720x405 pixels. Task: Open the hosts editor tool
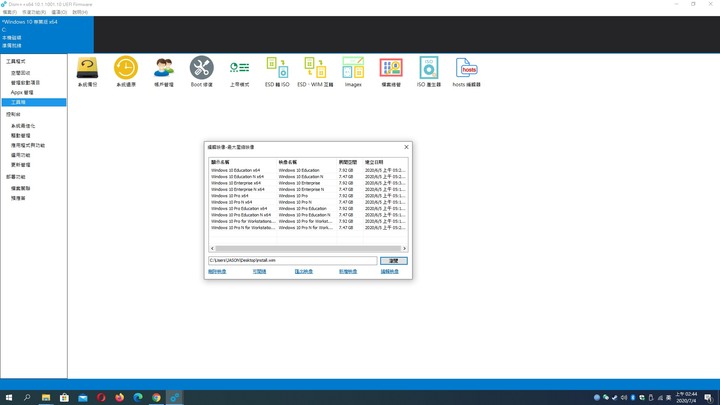[x=467, y=72]
